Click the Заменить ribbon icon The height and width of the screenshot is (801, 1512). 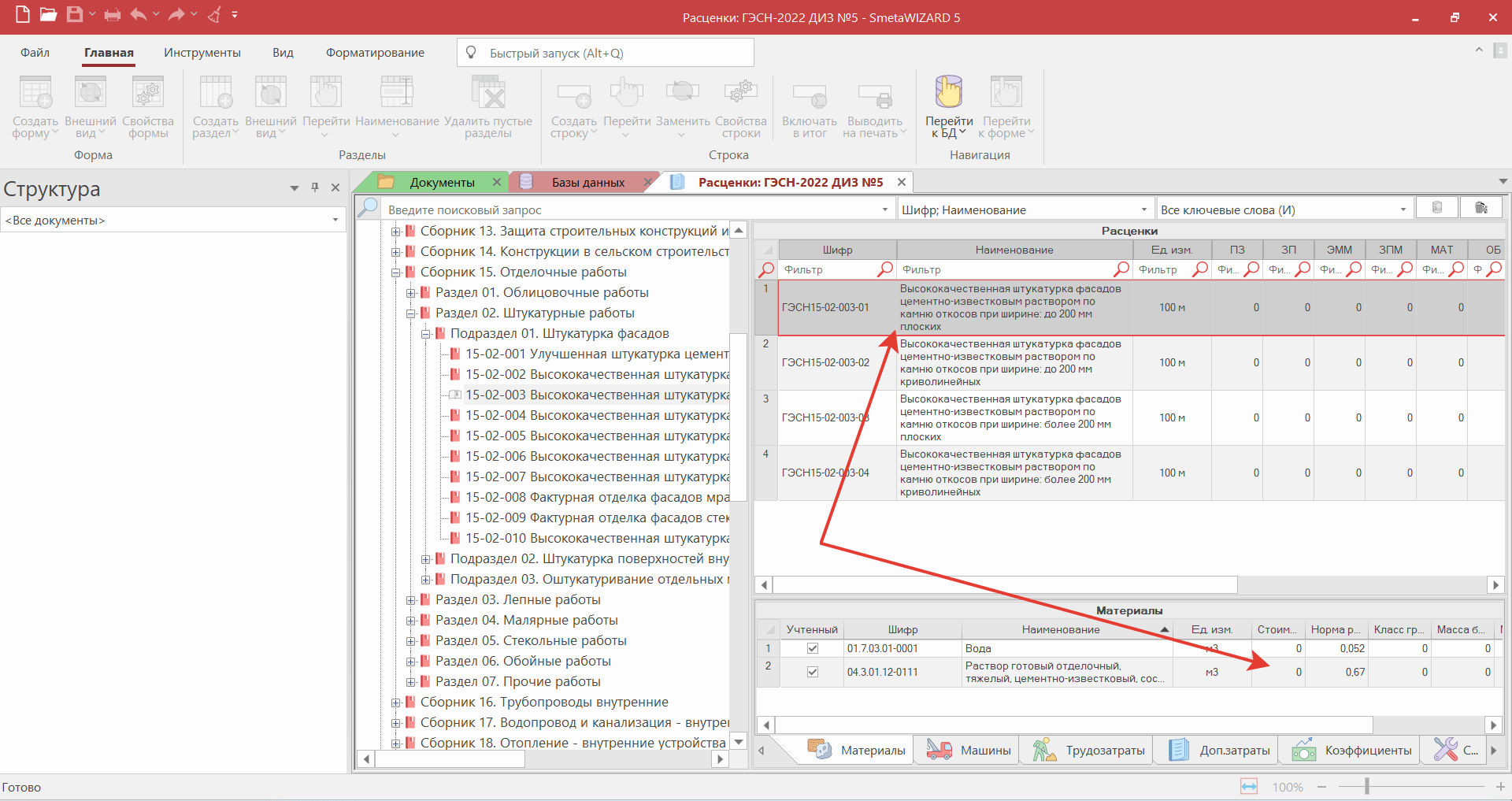tap(683, 91)
